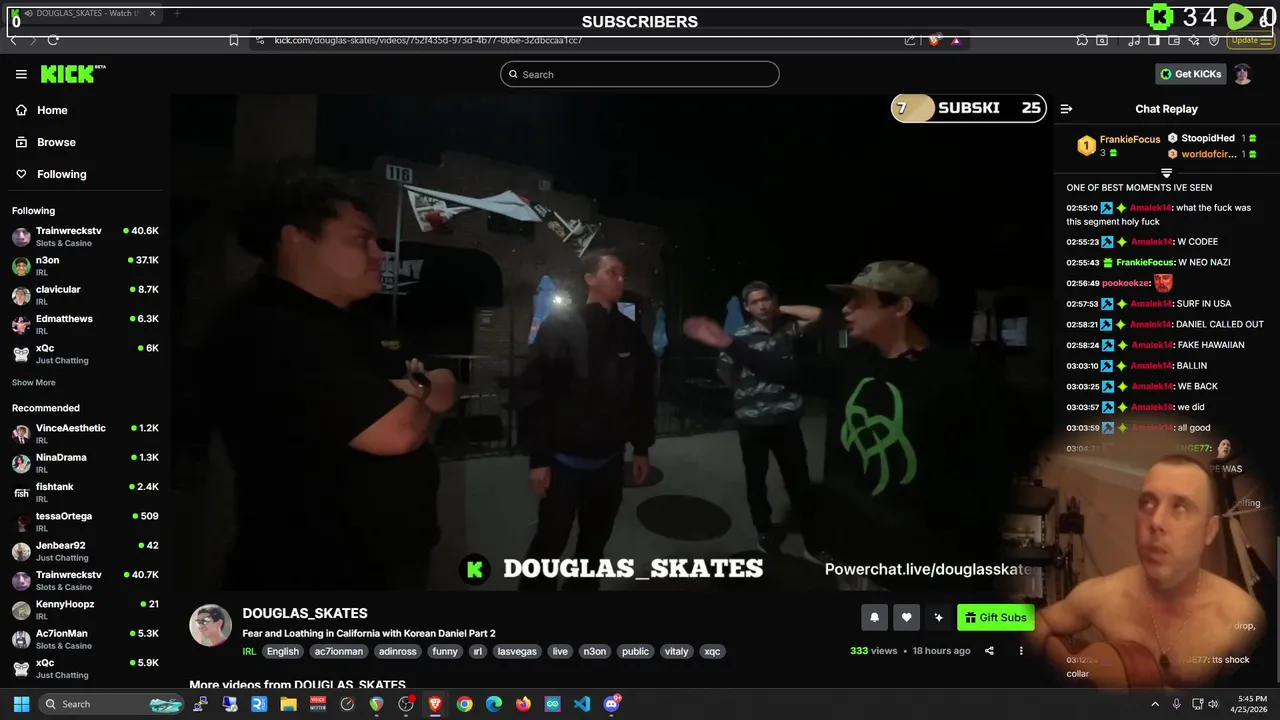Viewport: 1280px width, 720px height.
Task: Select the English language tag
Action: pos(282,651)
